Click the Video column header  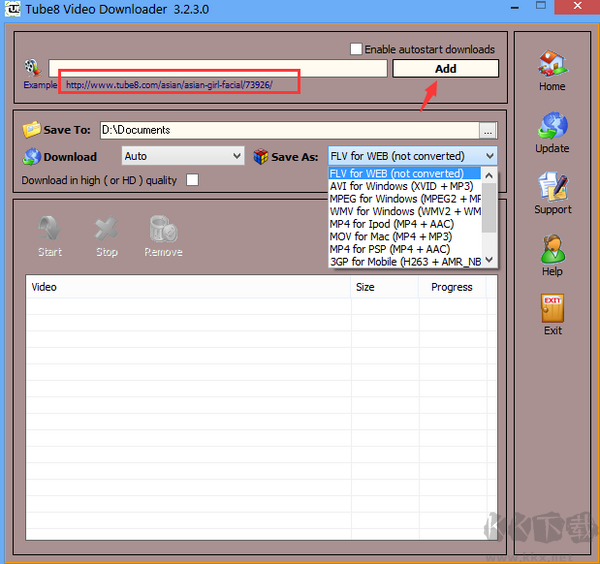pyautogui.click(x=188, y=287)
